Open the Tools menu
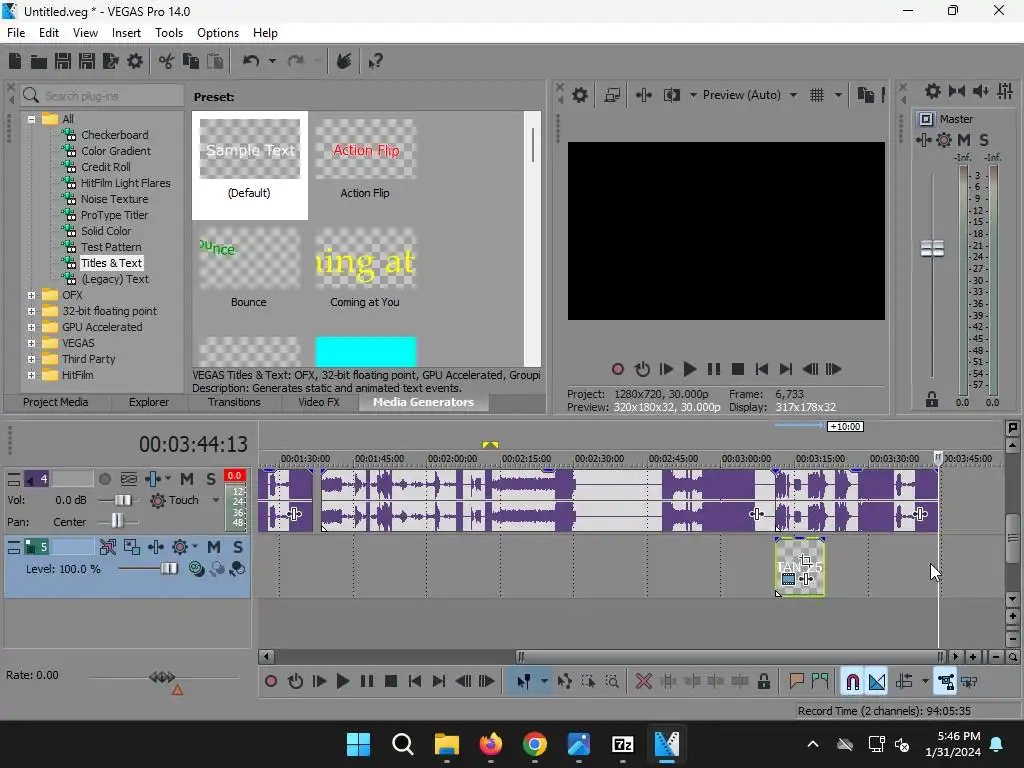The image size is (1024, 768). [168, 33]
